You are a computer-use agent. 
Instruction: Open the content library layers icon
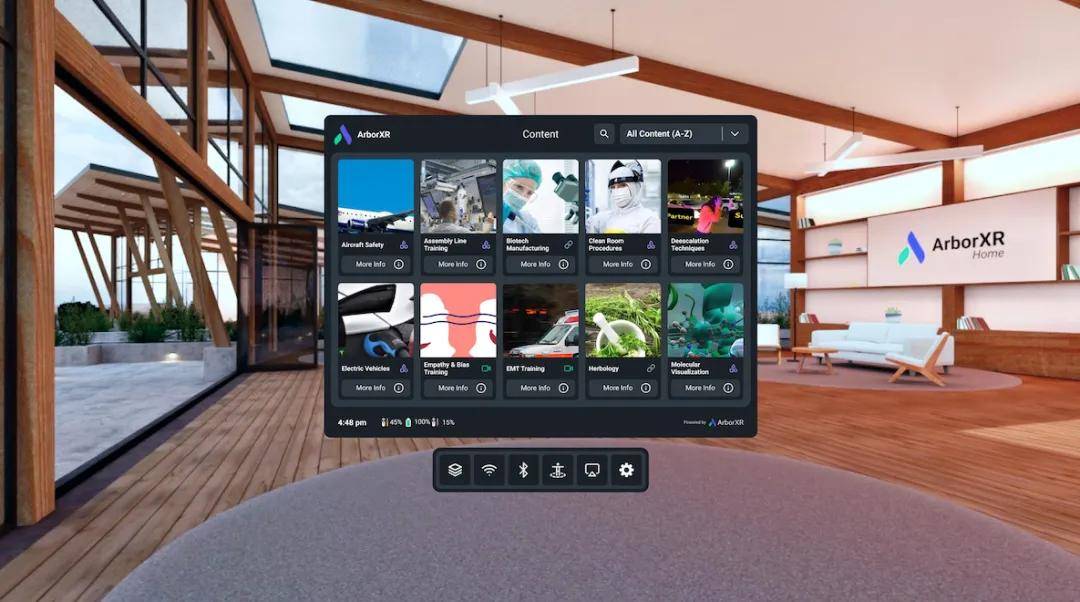455,470
